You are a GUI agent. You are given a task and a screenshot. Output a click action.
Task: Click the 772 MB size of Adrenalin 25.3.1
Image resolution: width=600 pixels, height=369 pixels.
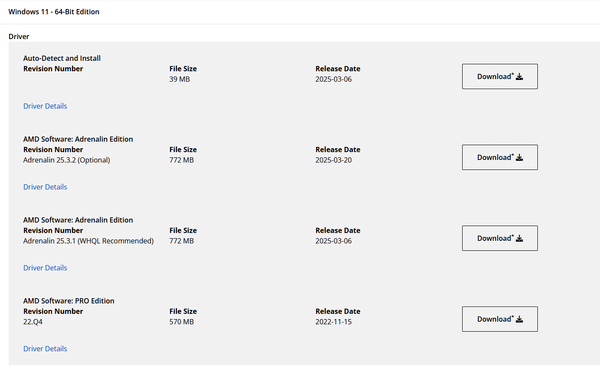point(182,241)
